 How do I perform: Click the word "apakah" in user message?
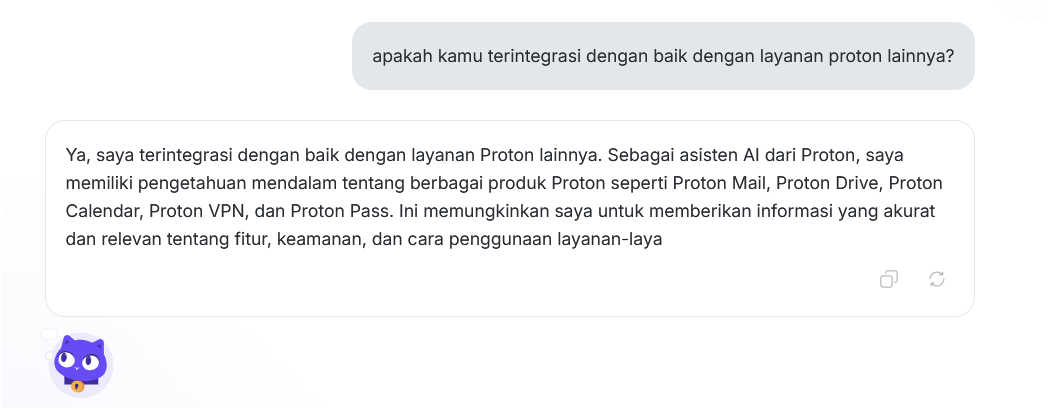pyautogui.click(x=402, y=56)
